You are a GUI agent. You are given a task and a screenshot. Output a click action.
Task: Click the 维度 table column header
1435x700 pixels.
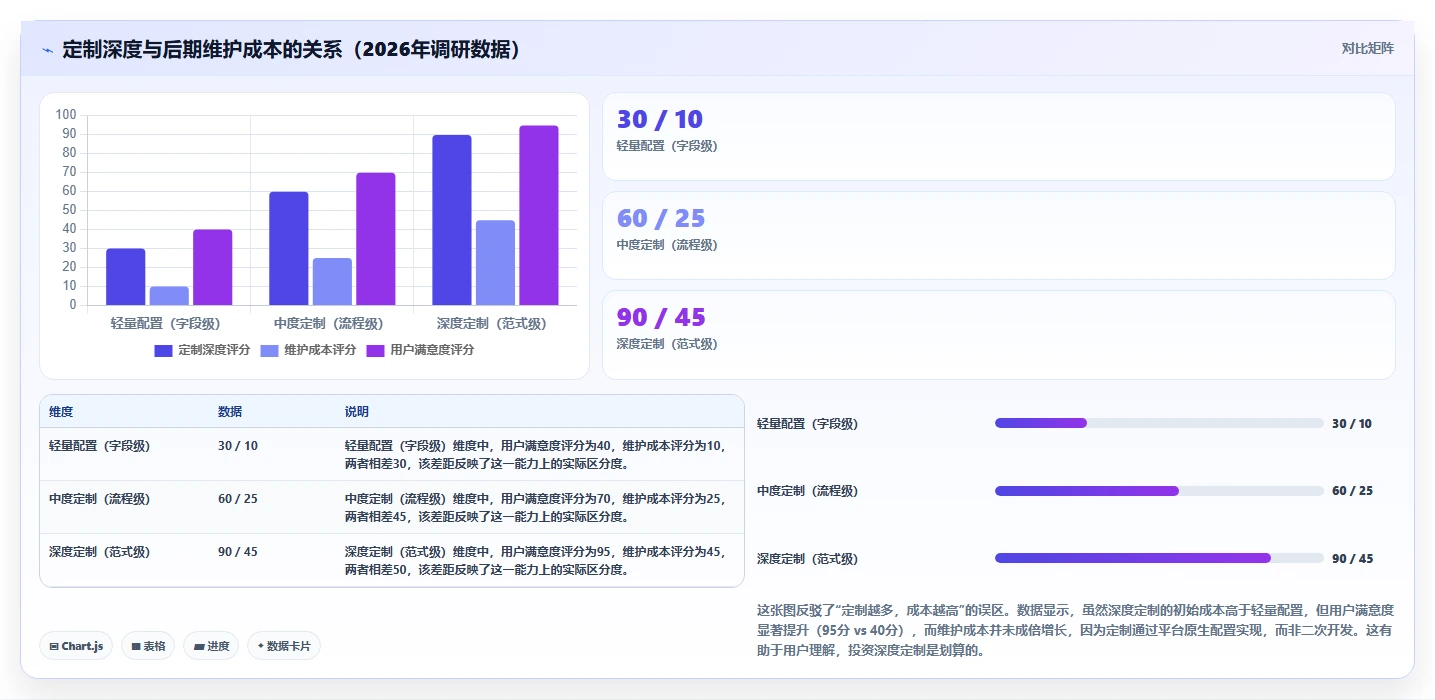(x=61, y=412)
